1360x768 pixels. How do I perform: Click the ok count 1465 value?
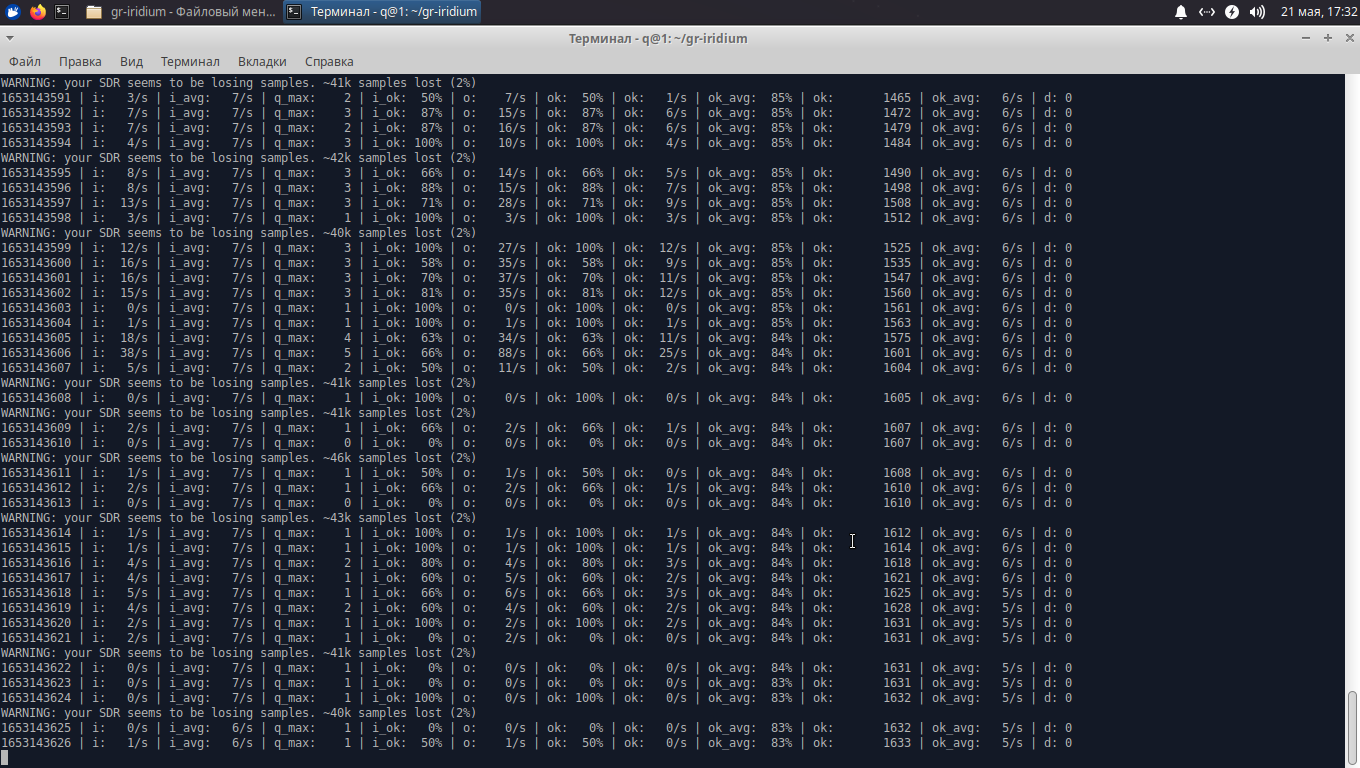[897, 98]
